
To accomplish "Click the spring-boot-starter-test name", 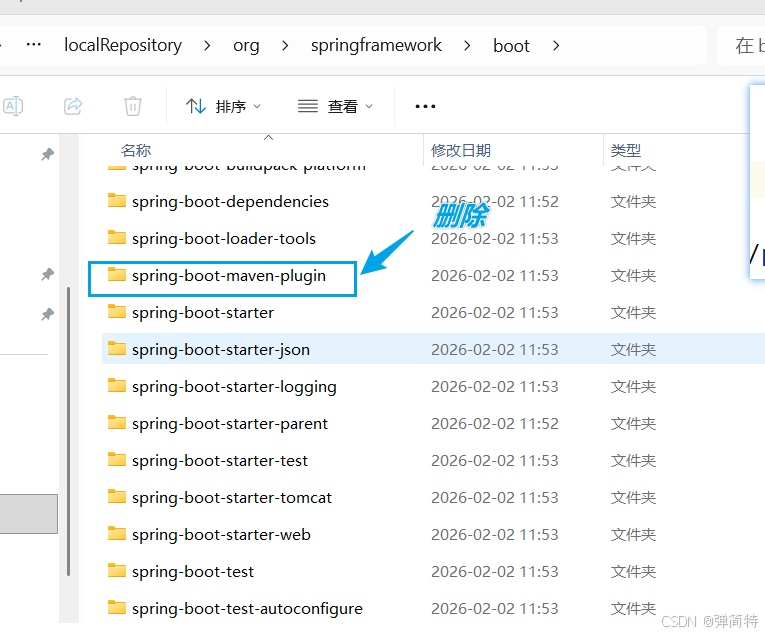I will pyautogui.click(x=220, y=461).
